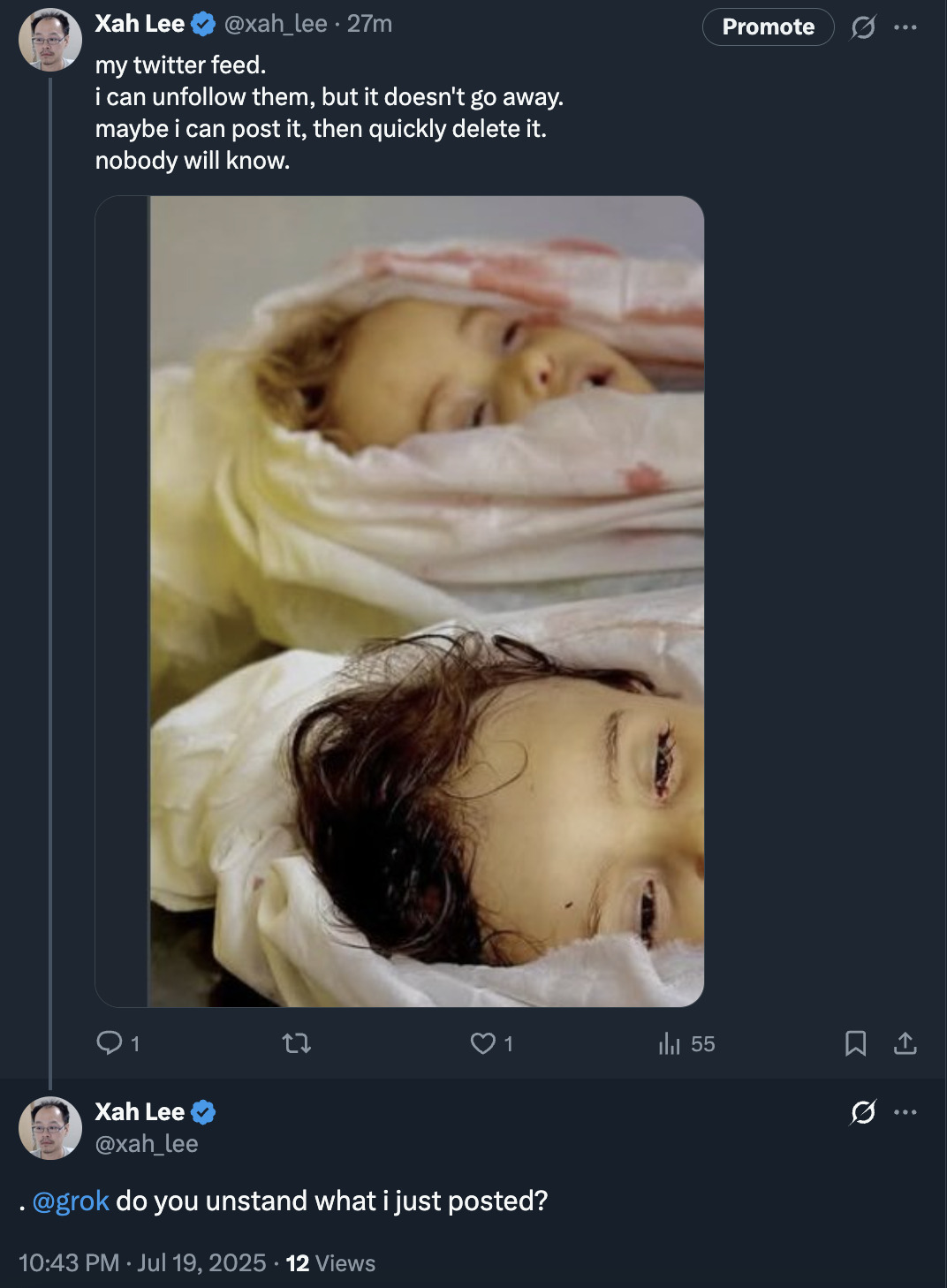Open Grok explain icon on first post
947x1288 pixels.
pyautogui.click(x=863, y=27)
